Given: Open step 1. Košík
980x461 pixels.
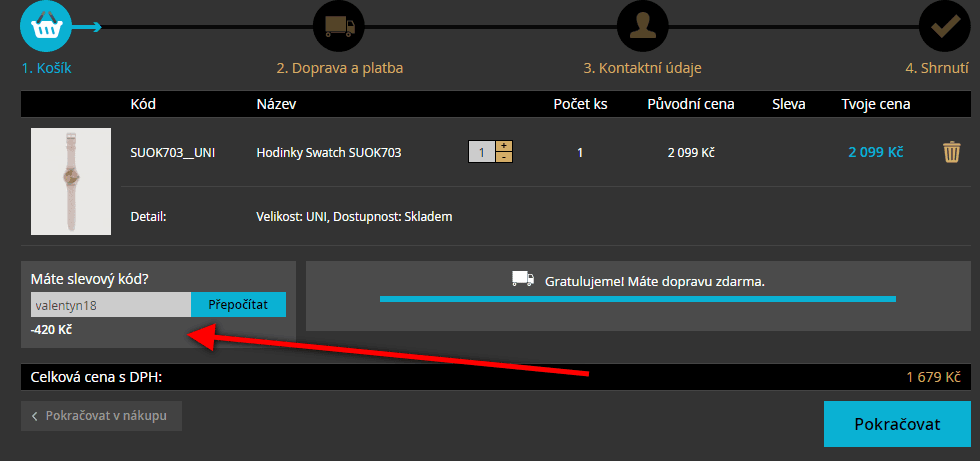Looking at the screenshot, I should click(46, 68).
